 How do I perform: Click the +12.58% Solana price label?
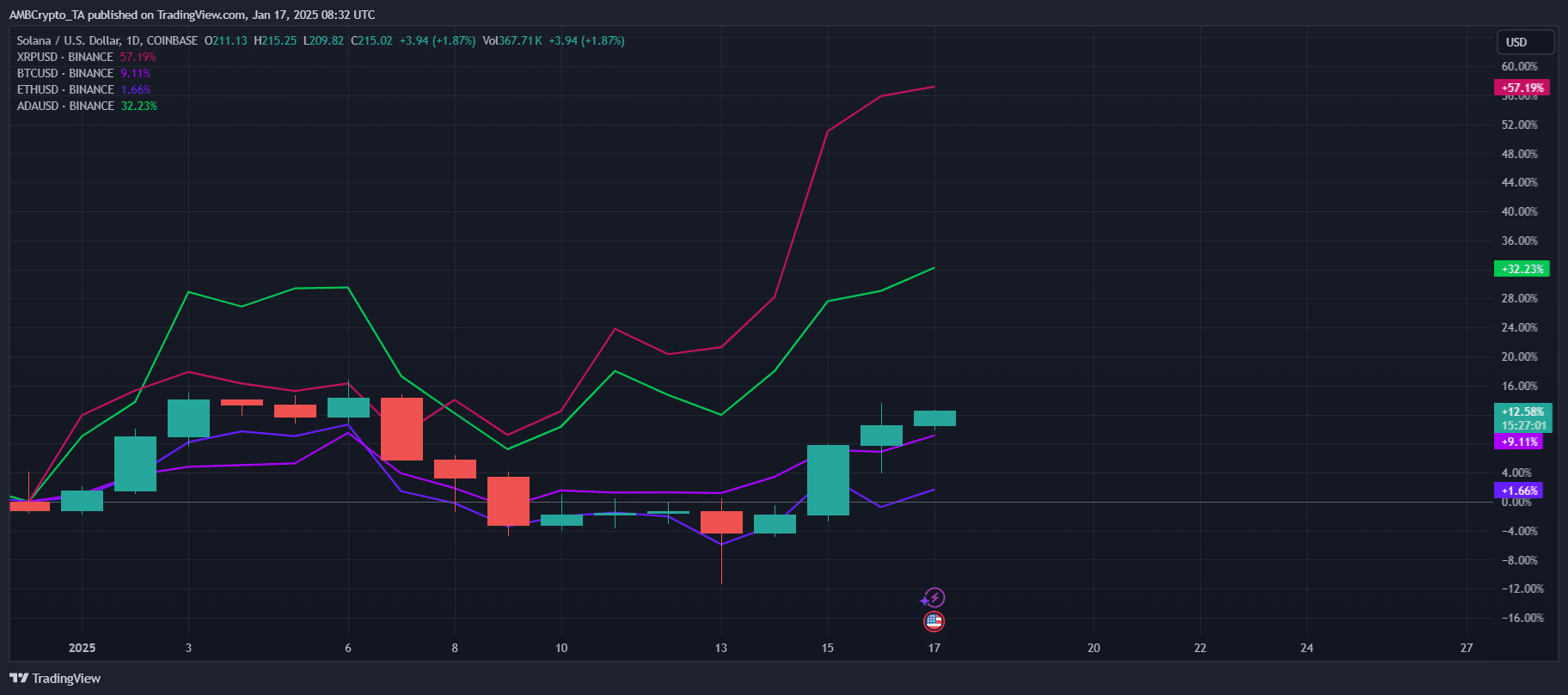[x=1522, y=412]
